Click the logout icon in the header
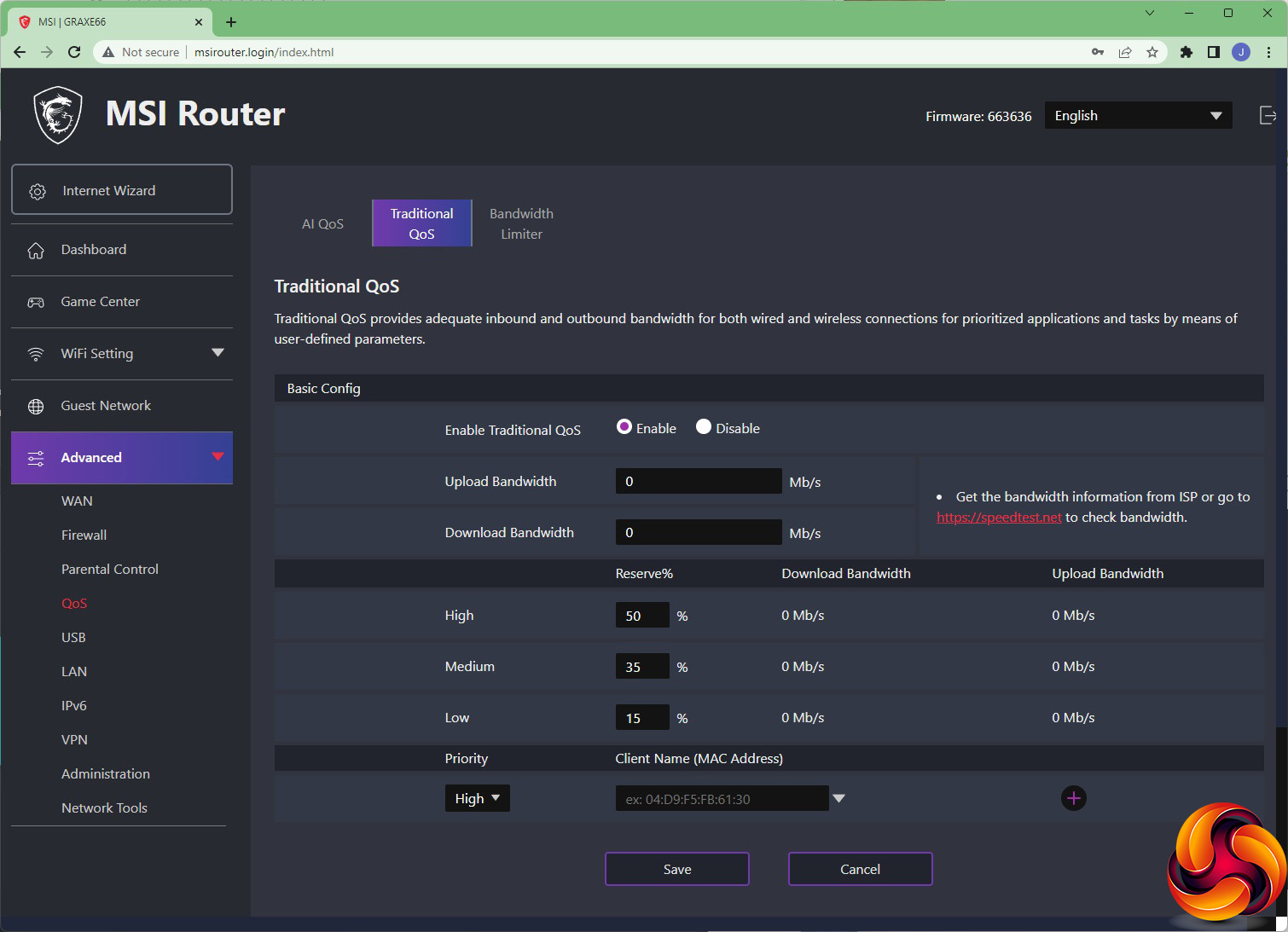This screenshot has width=1288, height=932. click(x=1268, y=115)
